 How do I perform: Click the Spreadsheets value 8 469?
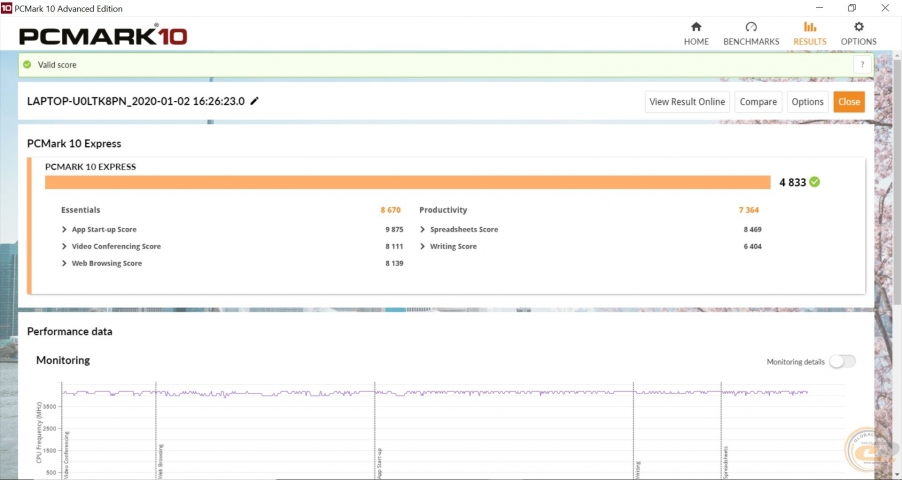[752, 229]
